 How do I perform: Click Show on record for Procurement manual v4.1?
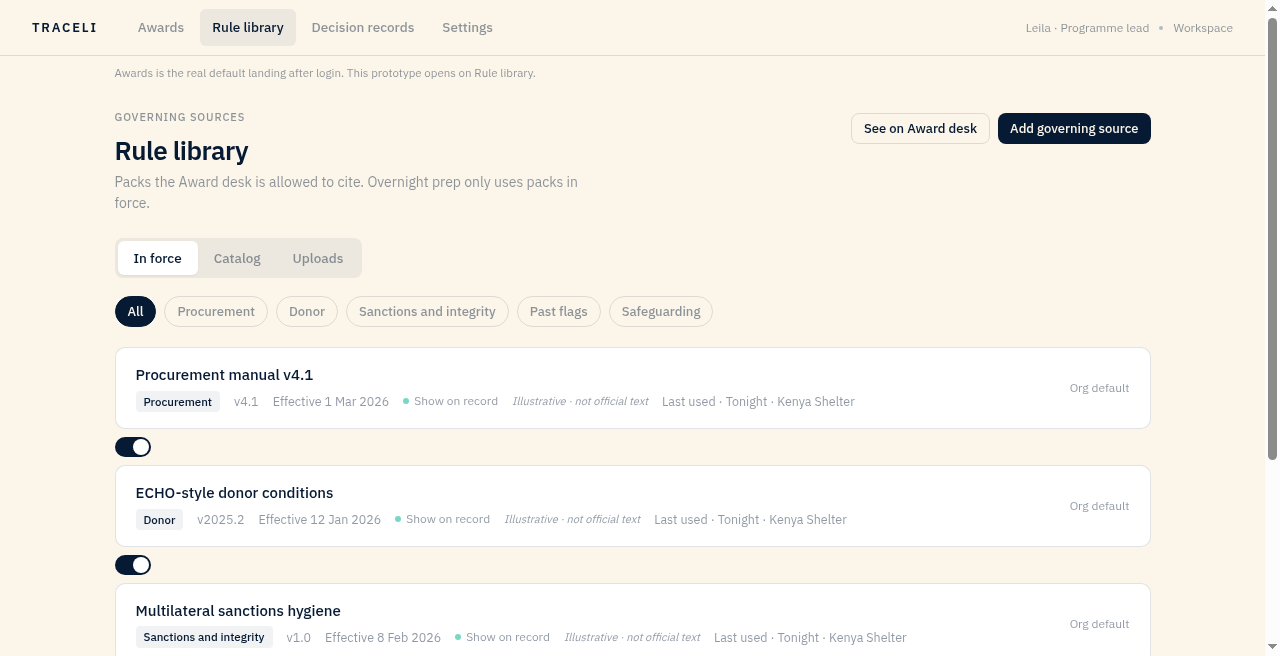[450, 401]
